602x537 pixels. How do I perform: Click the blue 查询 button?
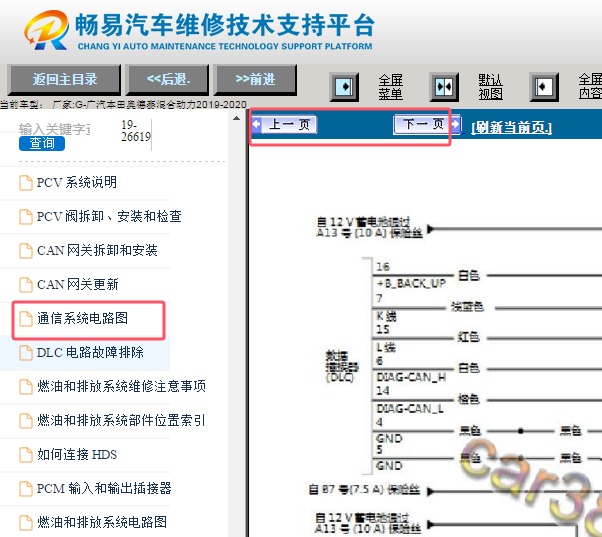click(42, 143)
